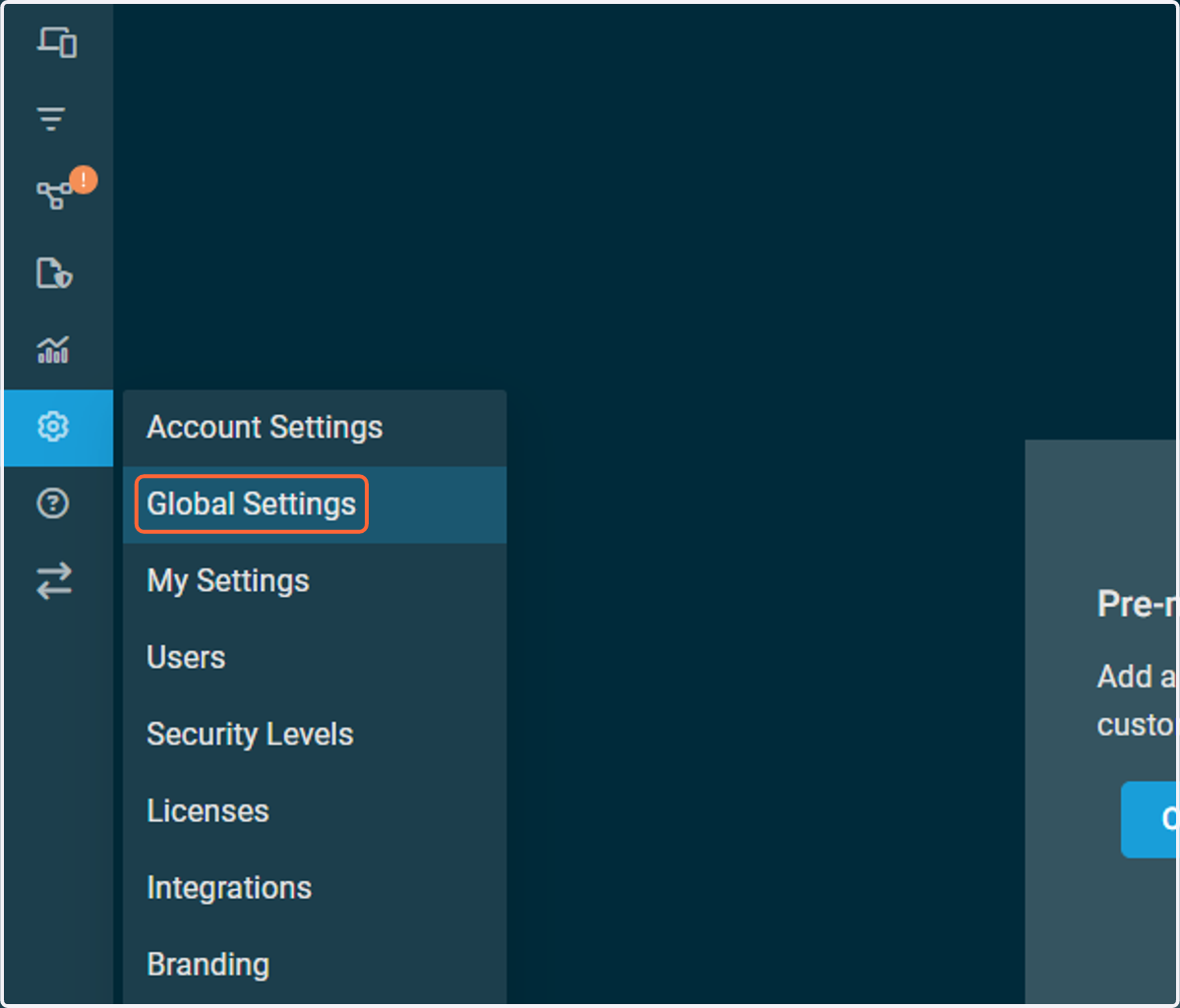Select the Settings gear icon
Image resolution: width=1180 pixels, height=1008 pixels.
coord(53,427)
